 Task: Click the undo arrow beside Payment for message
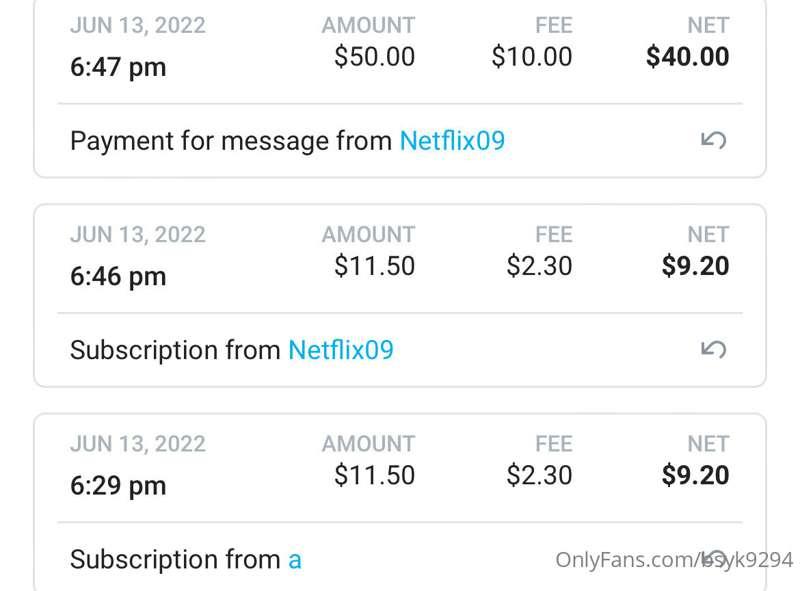[713, 140]
